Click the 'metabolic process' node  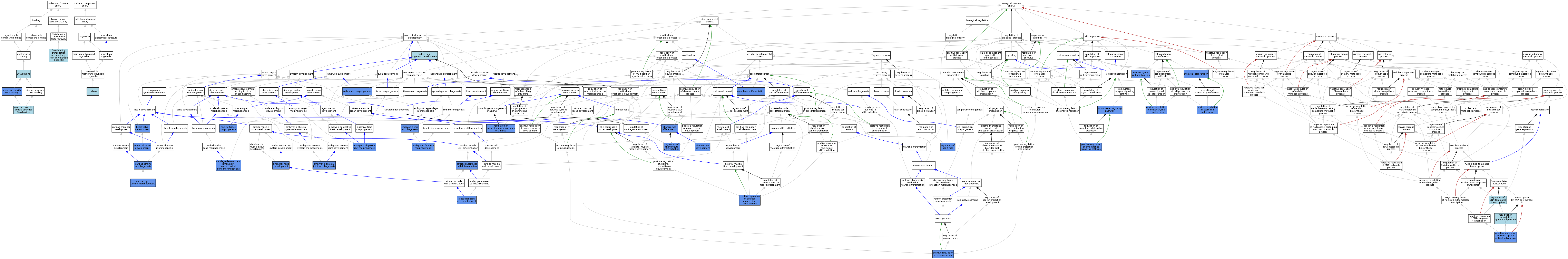(1326, 36)
